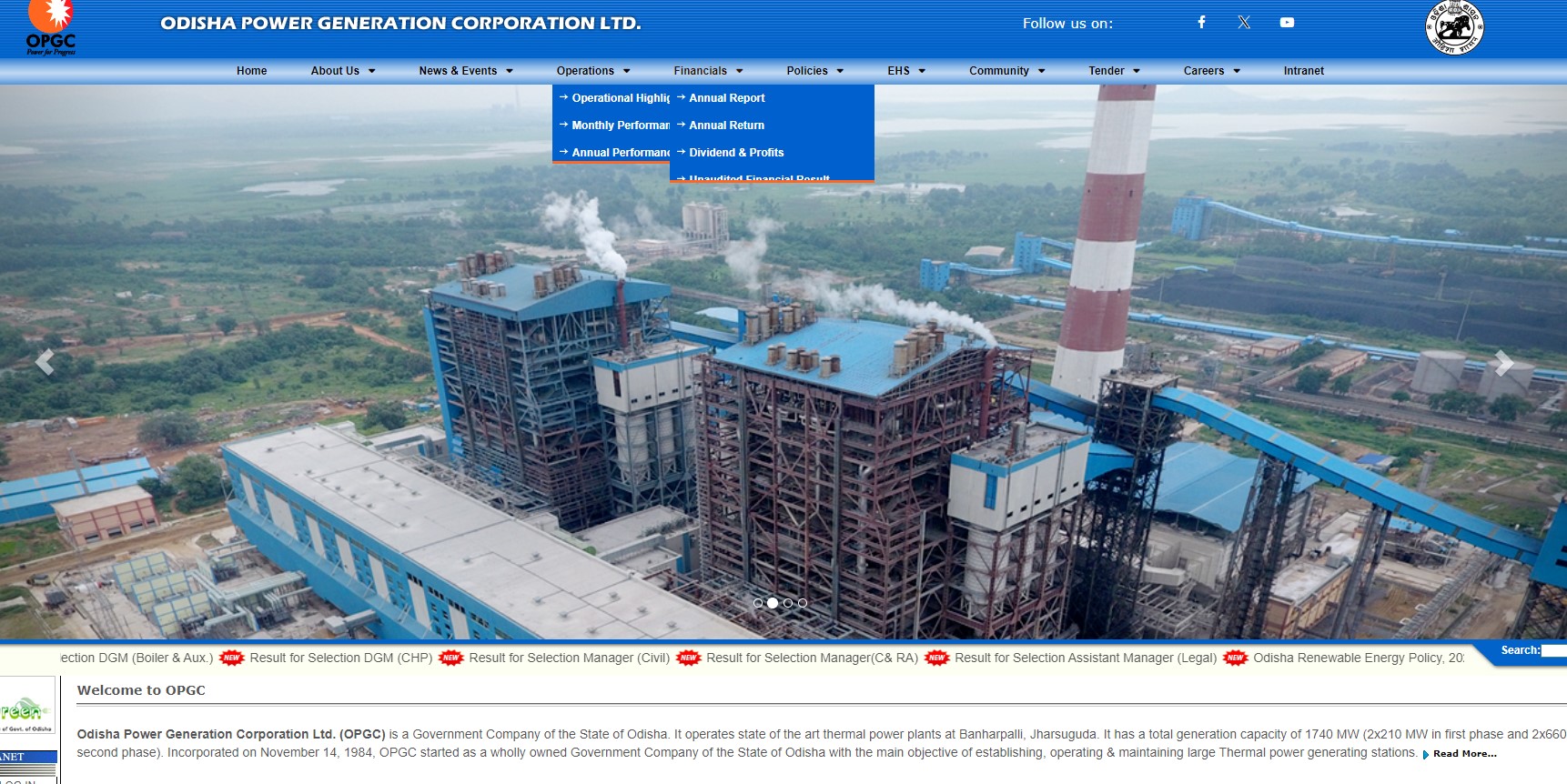Open the X (Twitter) social icon

(x=1244, y=22)
